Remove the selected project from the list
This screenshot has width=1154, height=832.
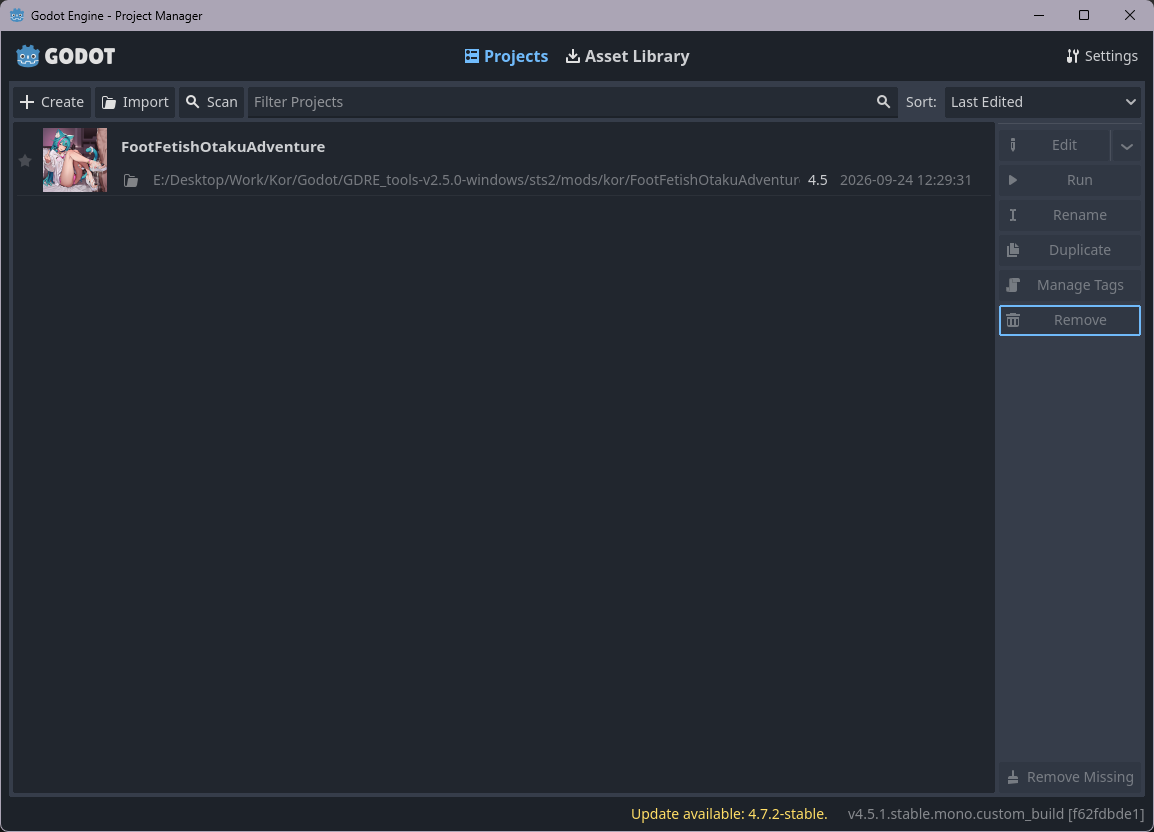point(1069,320)
